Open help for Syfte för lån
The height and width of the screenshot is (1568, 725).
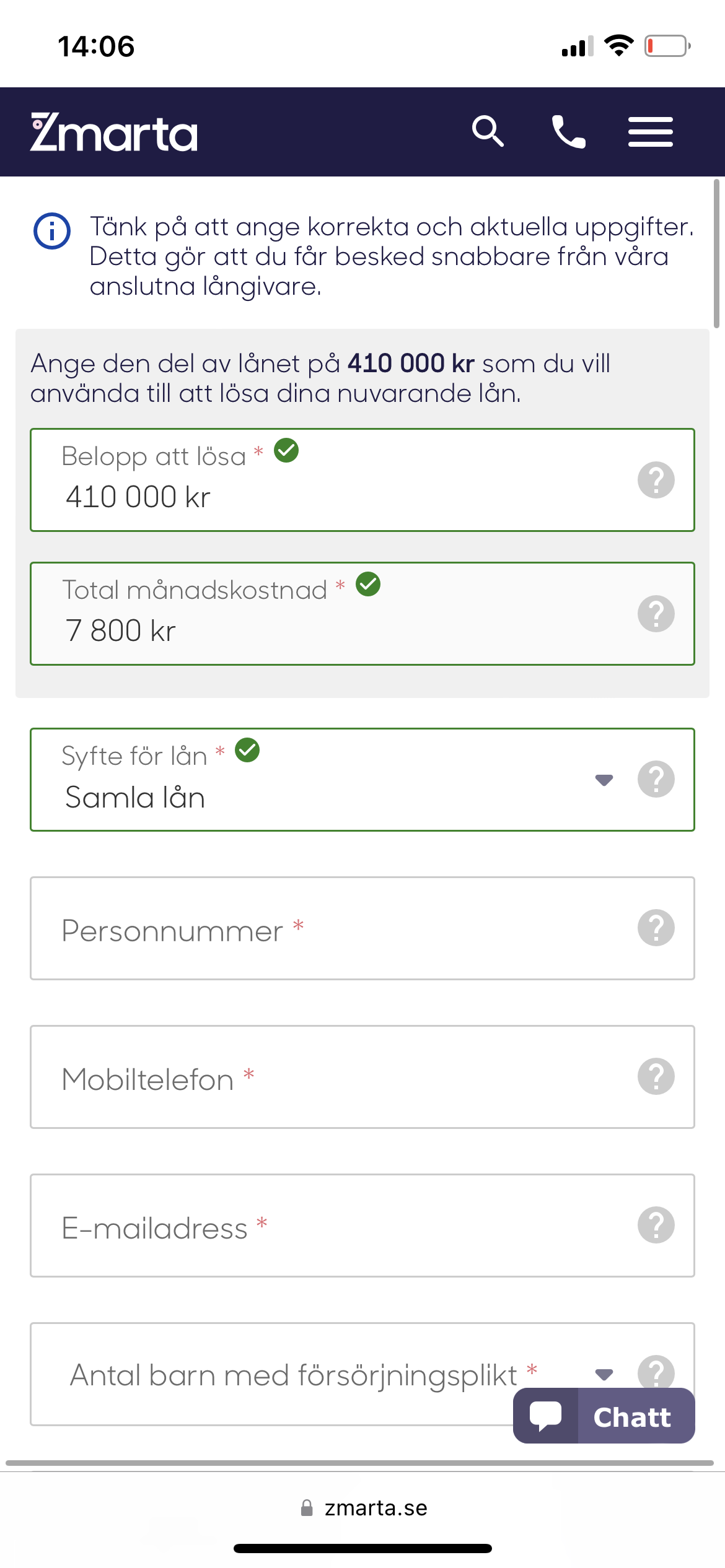tap(656, 779)
